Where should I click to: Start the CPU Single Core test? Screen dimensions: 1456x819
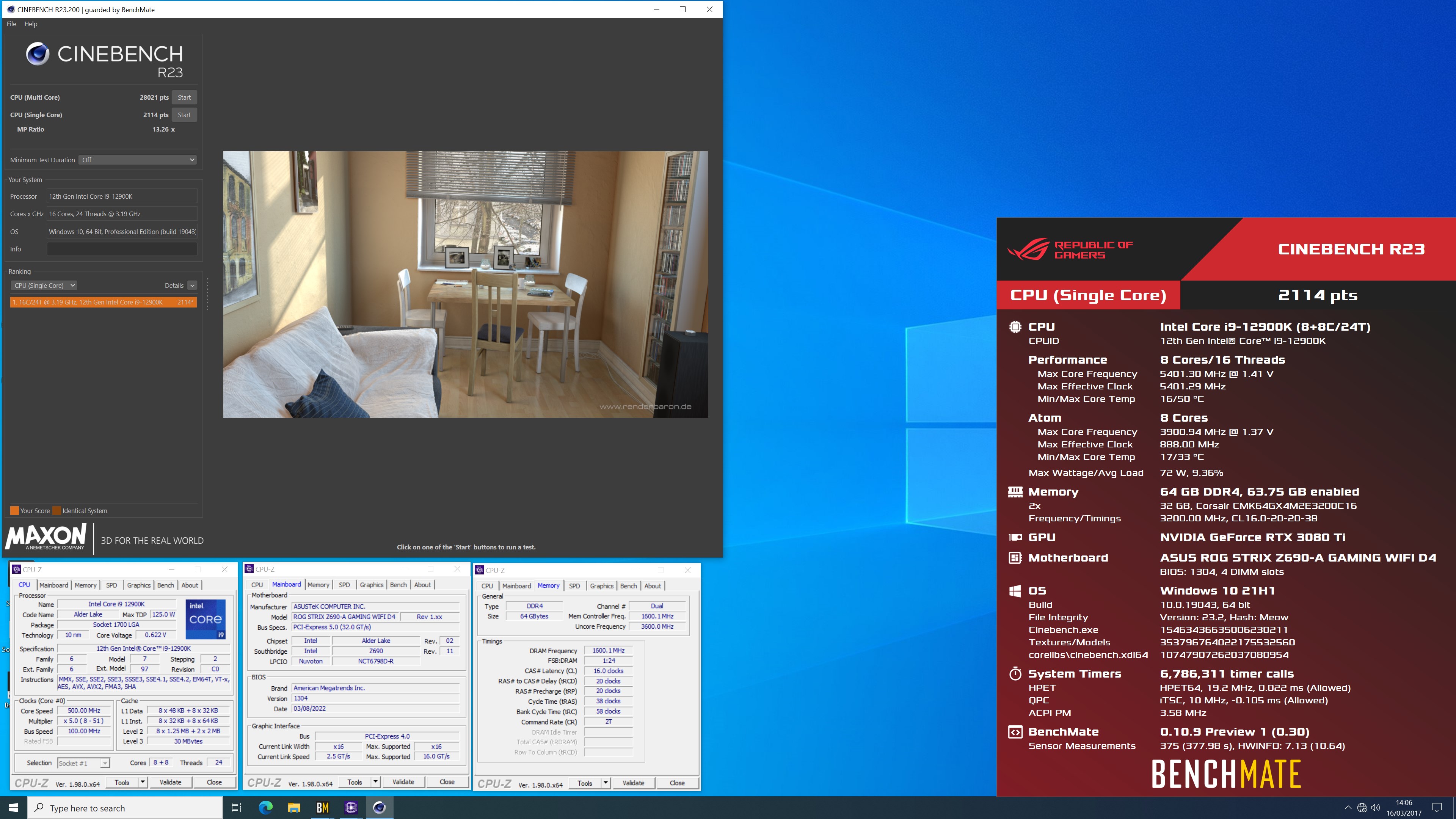184,115
